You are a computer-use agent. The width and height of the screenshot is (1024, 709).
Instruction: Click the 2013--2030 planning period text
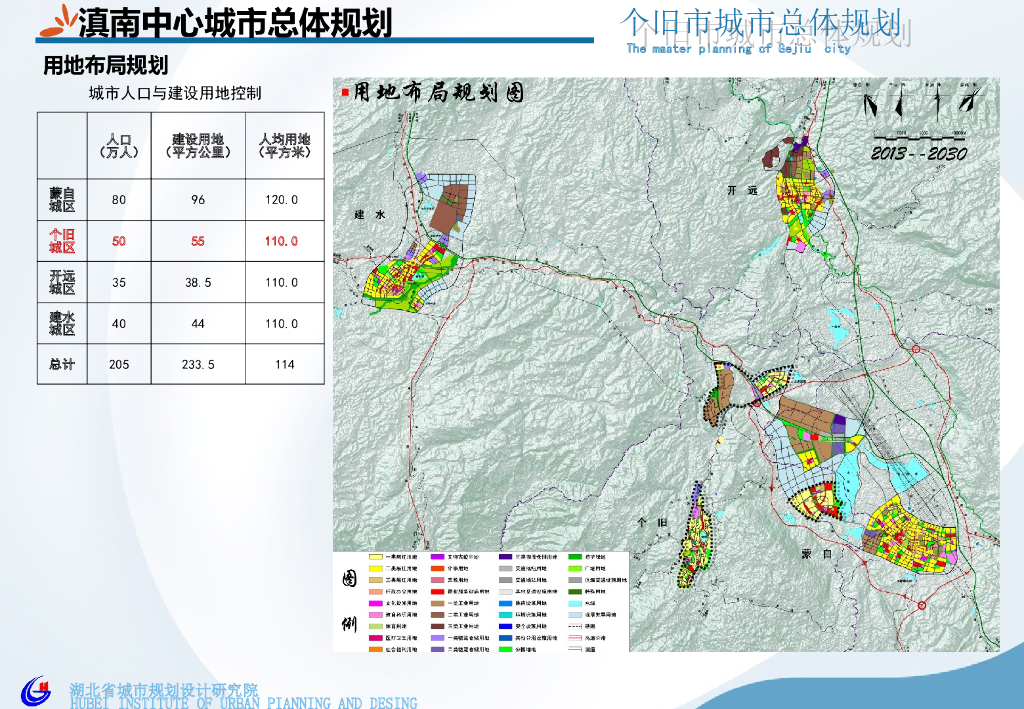click(x=919, y=154)
